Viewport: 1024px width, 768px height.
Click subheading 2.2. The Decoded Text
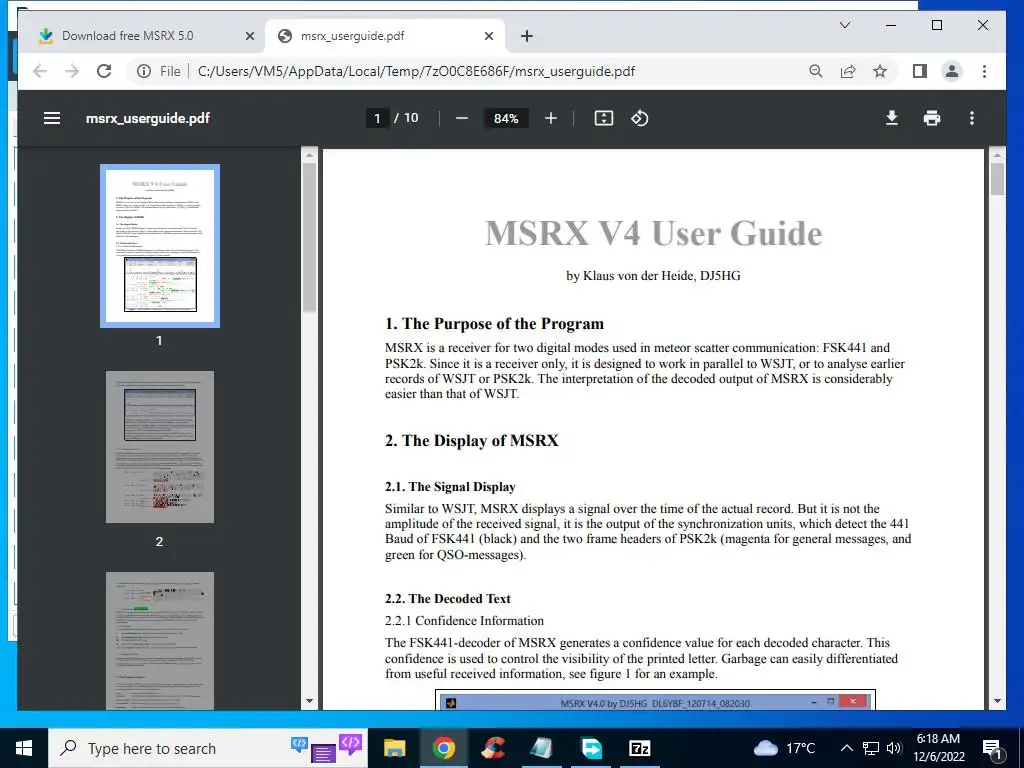coord(447,599)
